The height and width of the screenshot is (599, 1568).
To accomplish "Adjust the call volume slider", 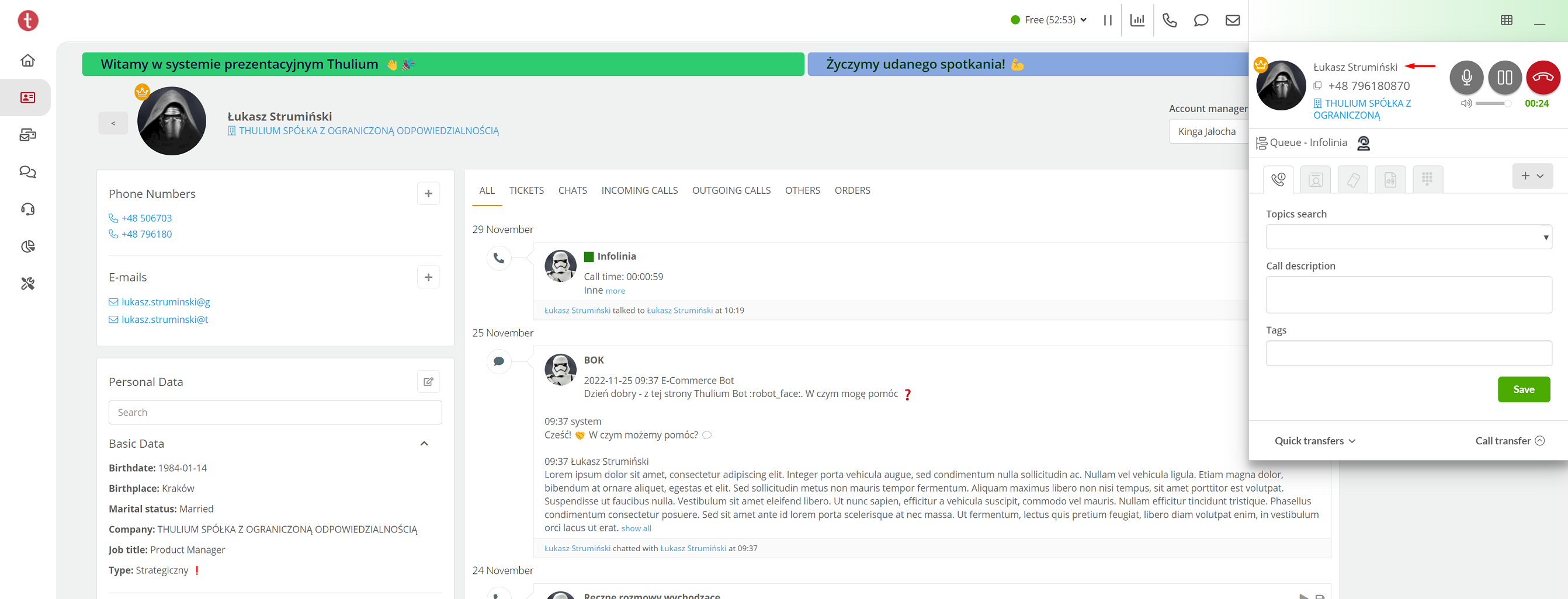I will pyautogui.click(x=1493, y=103).
